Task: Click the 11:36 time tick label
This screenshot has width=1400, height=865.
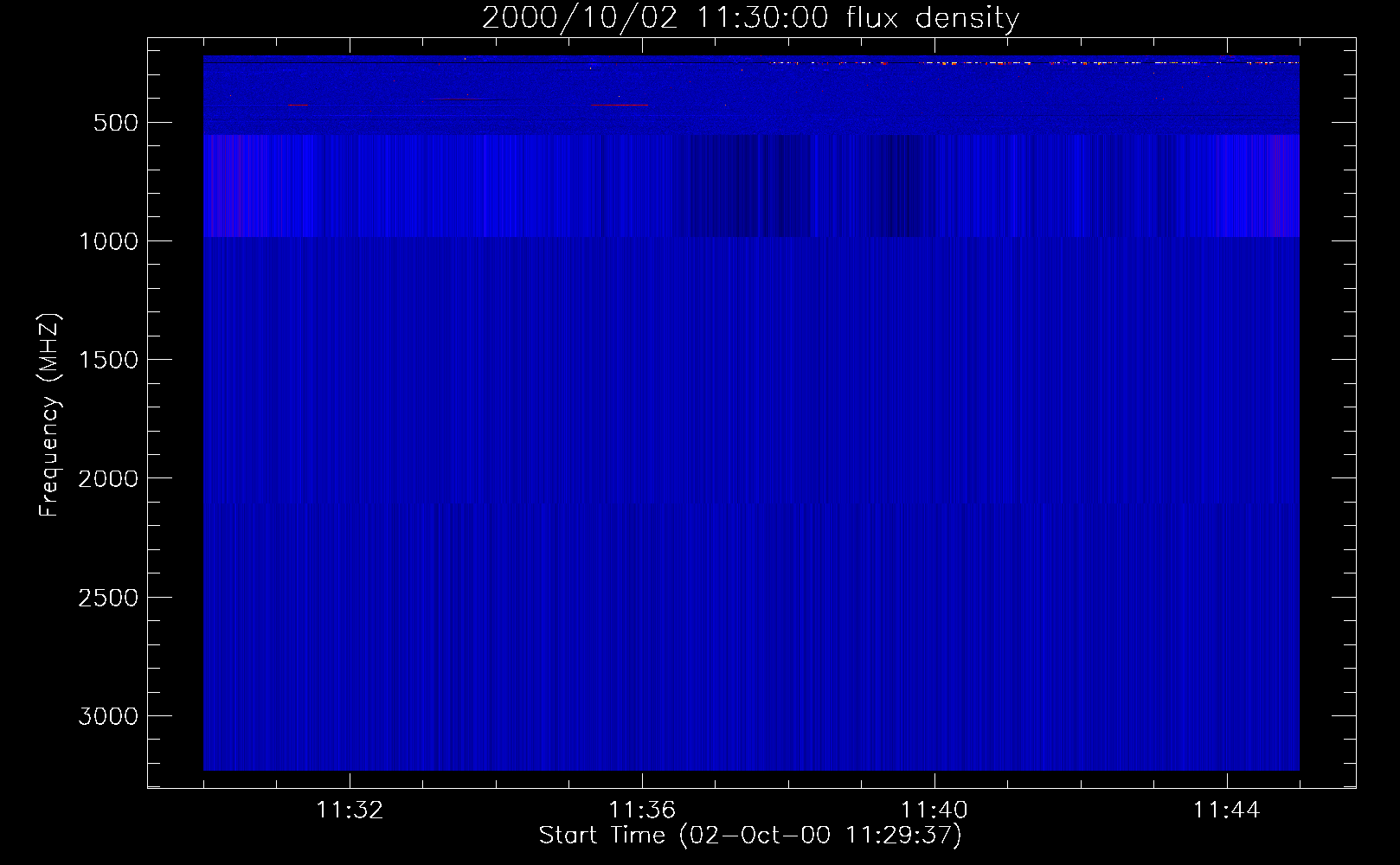Action: coord(642,811)
